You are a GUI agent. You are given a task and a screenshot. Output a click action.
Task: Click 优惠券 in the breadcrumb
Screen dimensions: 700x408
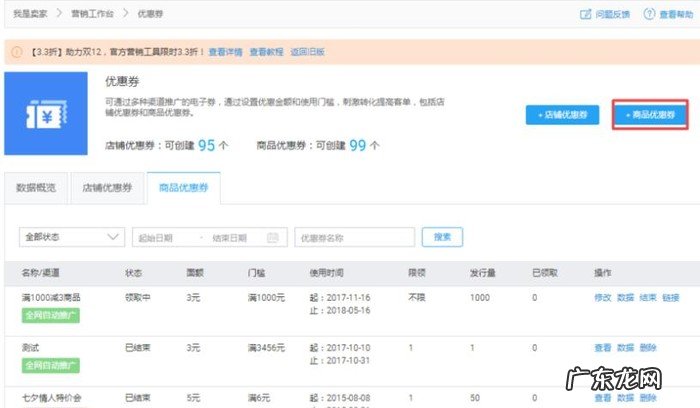point(150,14)
